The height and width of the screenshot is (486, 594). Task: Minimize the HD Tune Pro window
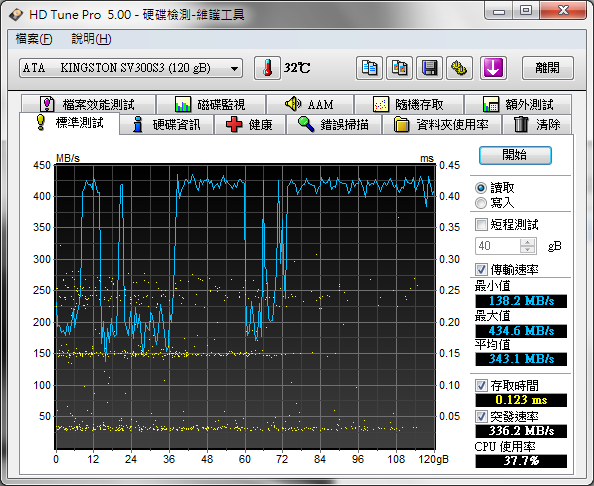pyautogui.click(x=499, y=11)
